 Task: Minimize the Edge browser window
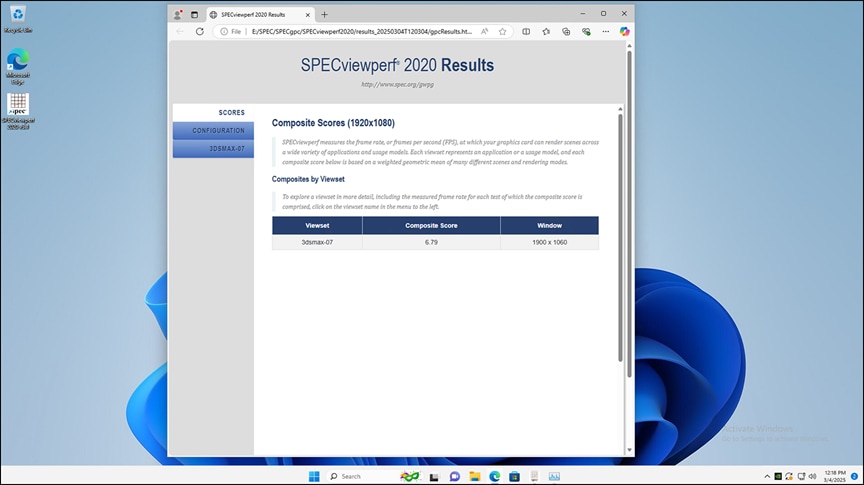[x=583, y=14]
